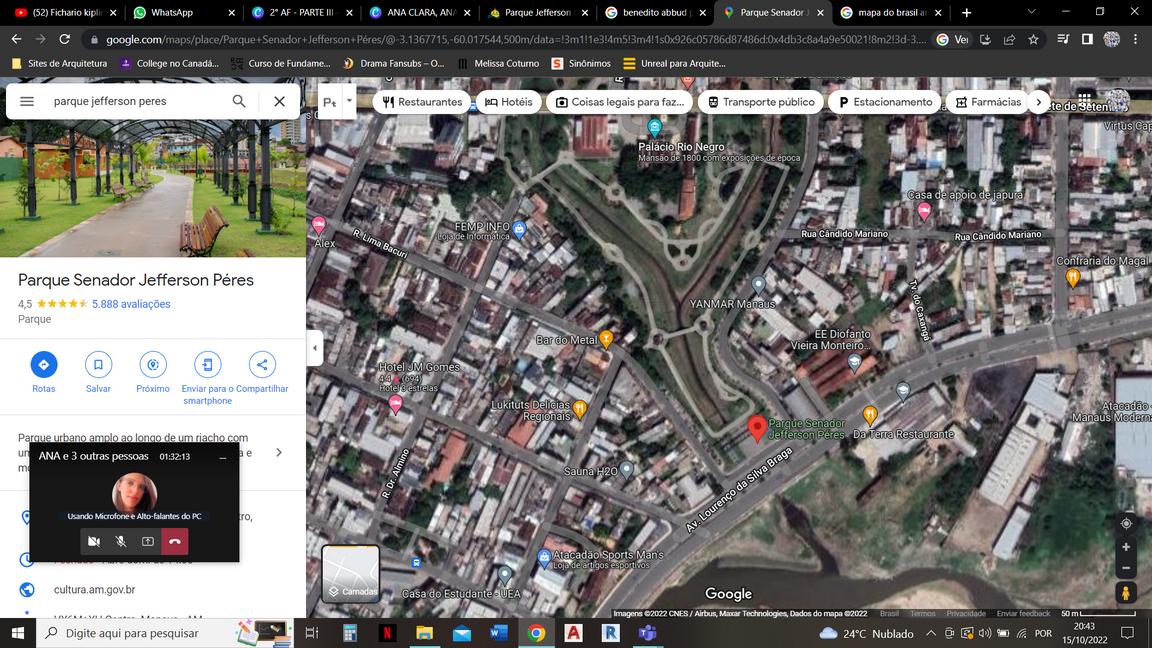This screenshot has width=1152, height=648.
Task: Open Enviar feedback link on map
Action: [x=1023, y=613]
